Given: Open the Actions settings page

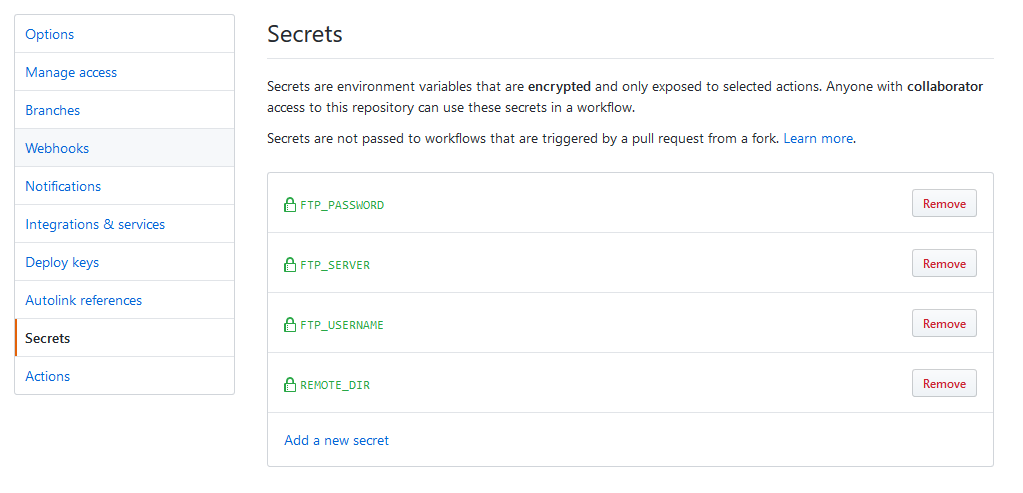Looking at the screenshot, I should (124, 376).
